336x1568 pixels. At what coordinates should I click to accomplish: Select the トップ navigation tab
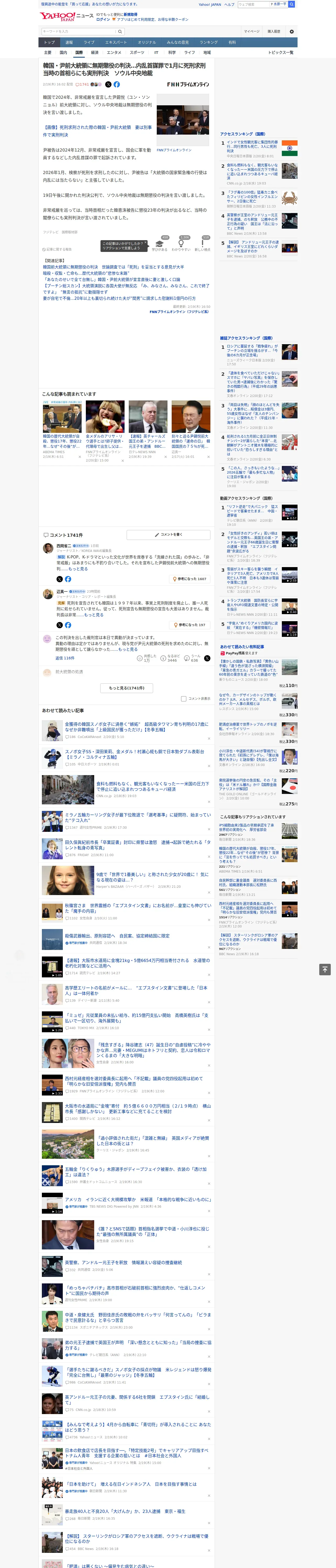[49, 43]
